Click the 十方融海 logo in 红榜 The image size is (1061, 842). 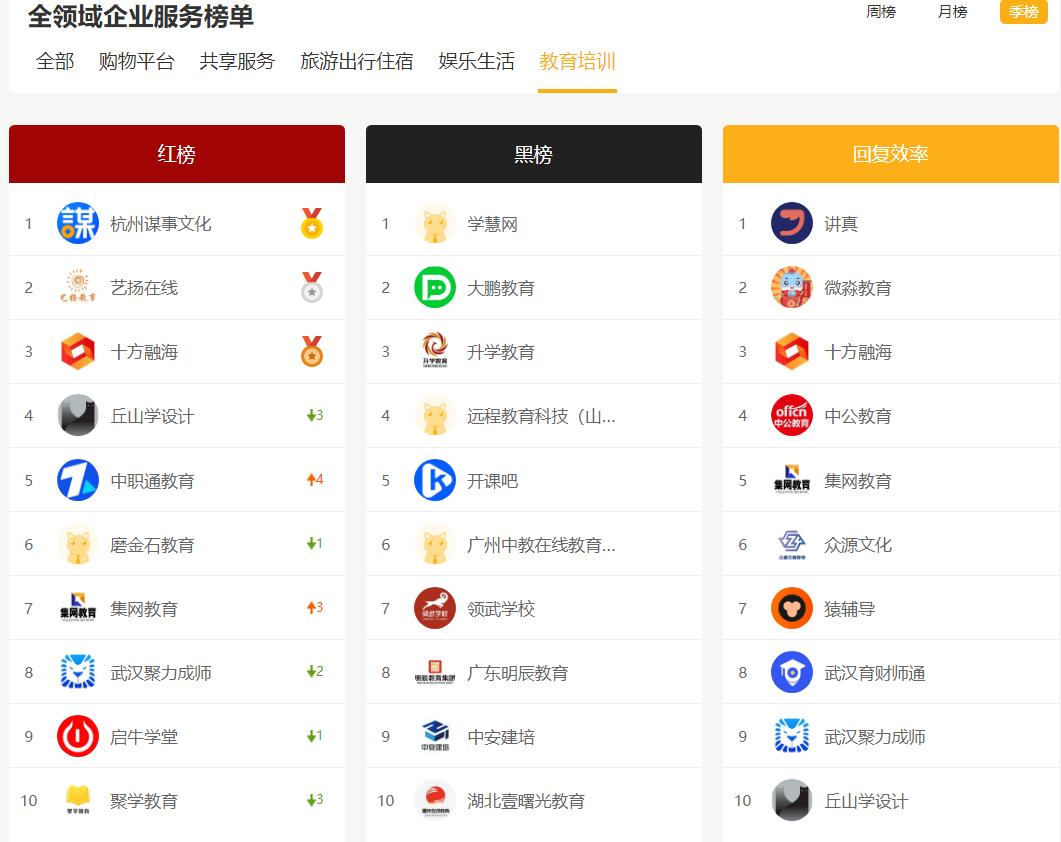click(78, 352)
